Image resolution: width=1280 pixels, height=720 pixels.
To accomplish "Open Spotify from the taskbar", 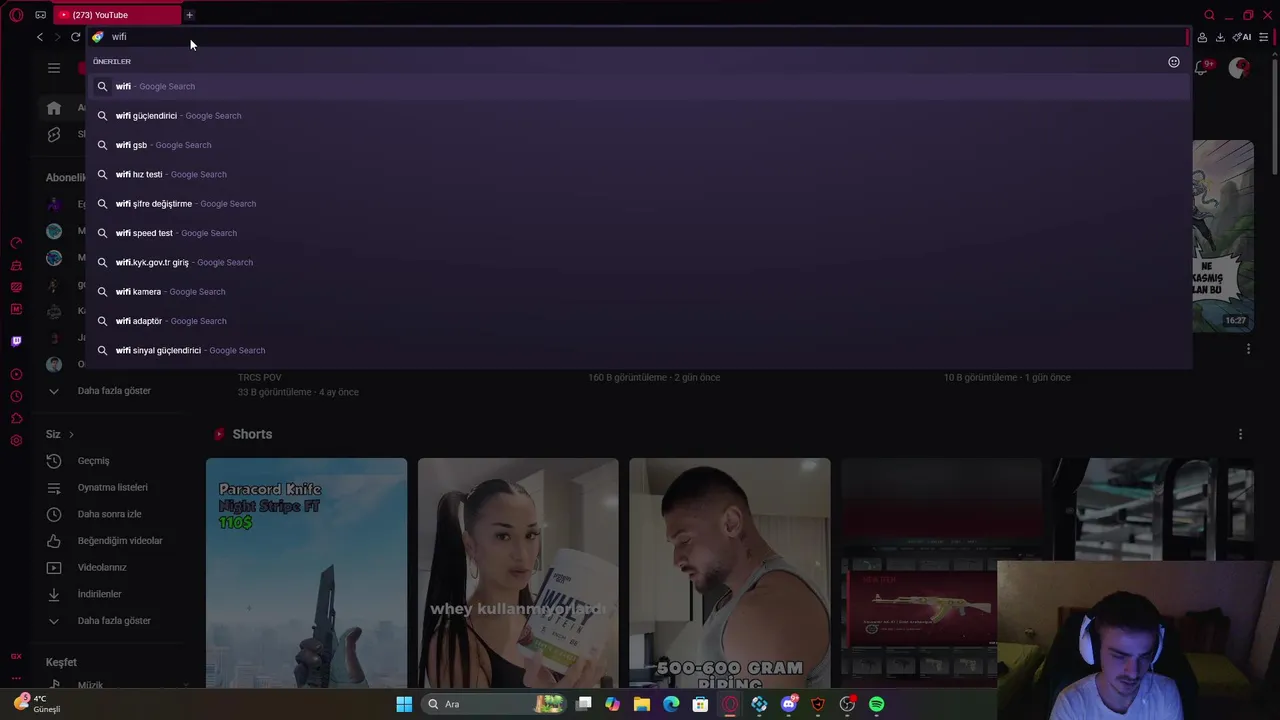I will [x=877, y=704].
